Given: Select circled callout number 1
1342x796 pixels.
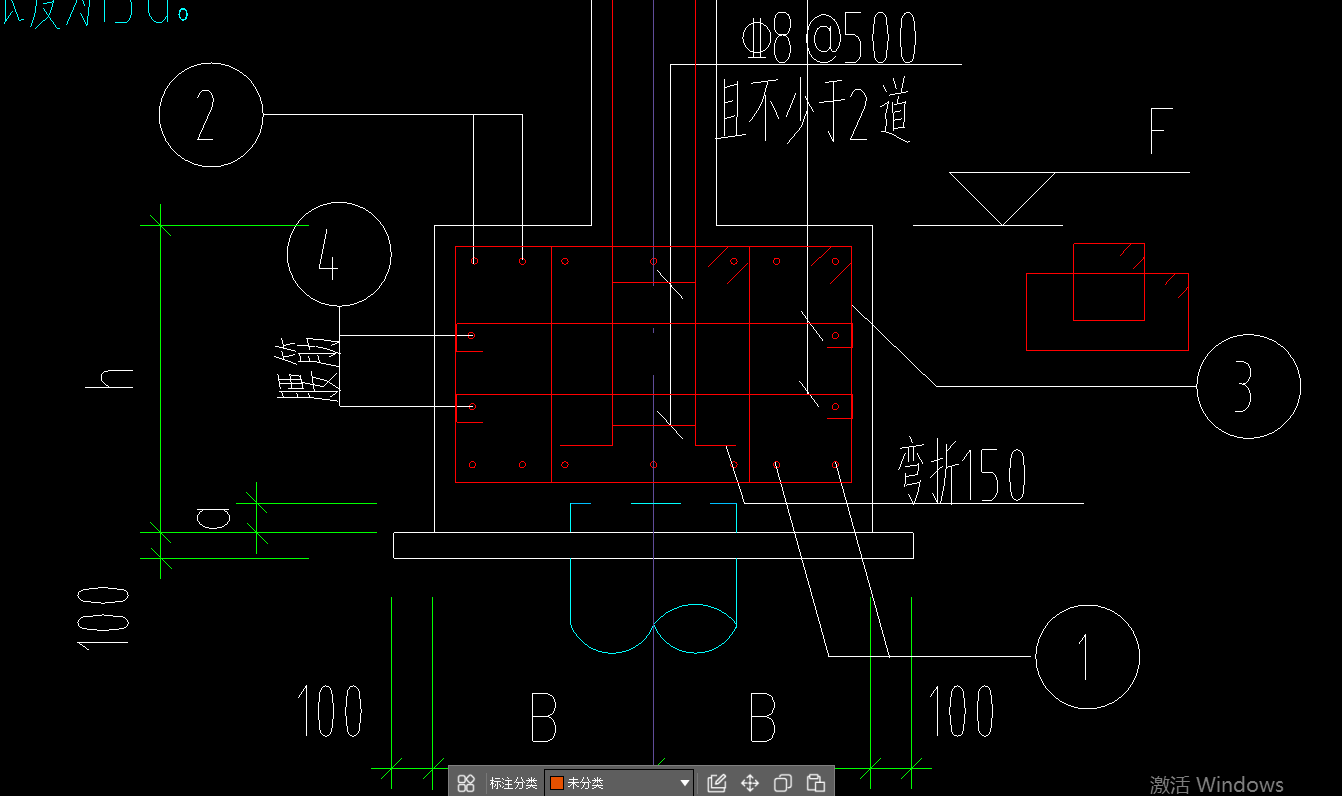Looking at the screenshot, I should coord(1087,657).
